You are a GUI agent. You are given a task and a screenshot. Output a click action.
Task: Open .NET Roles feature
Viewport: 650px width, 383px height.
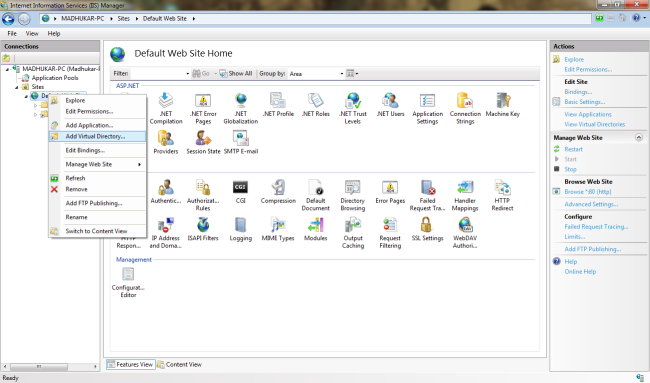(x=315, y=104)
